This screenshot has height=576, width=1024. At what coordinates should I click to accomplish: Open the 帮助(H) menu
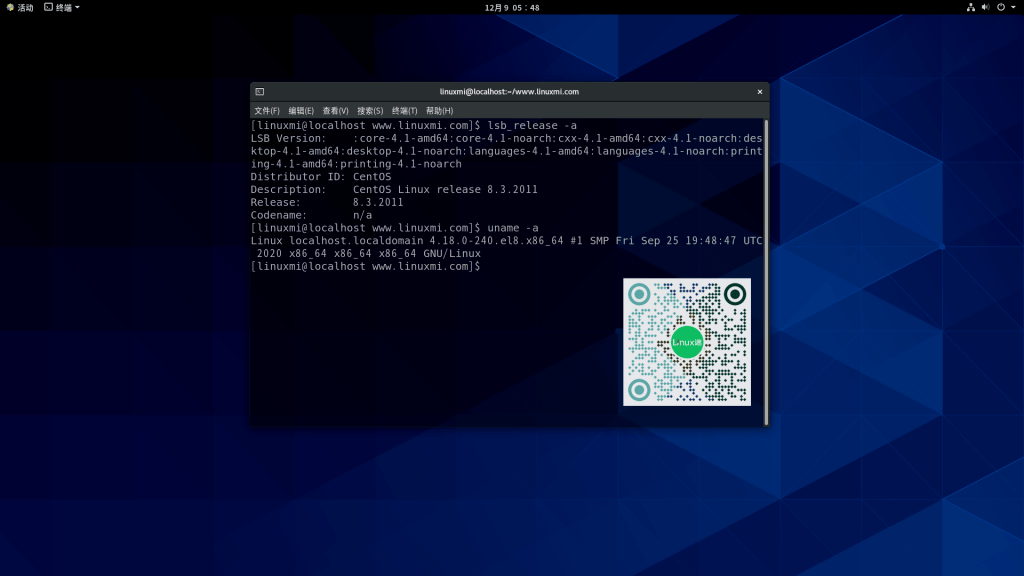pyautogui.click(x=440, y=110)
